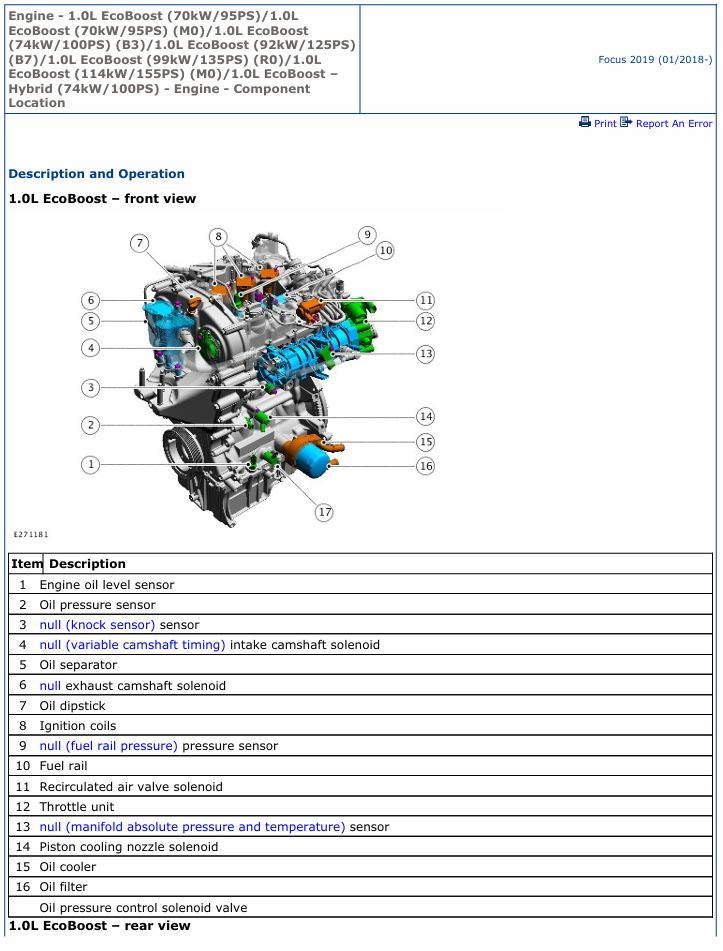Click the '1.0L EcoBoost – rear view' heading
The height and width of the screenshot is (951, 723).
click(99, 926)
